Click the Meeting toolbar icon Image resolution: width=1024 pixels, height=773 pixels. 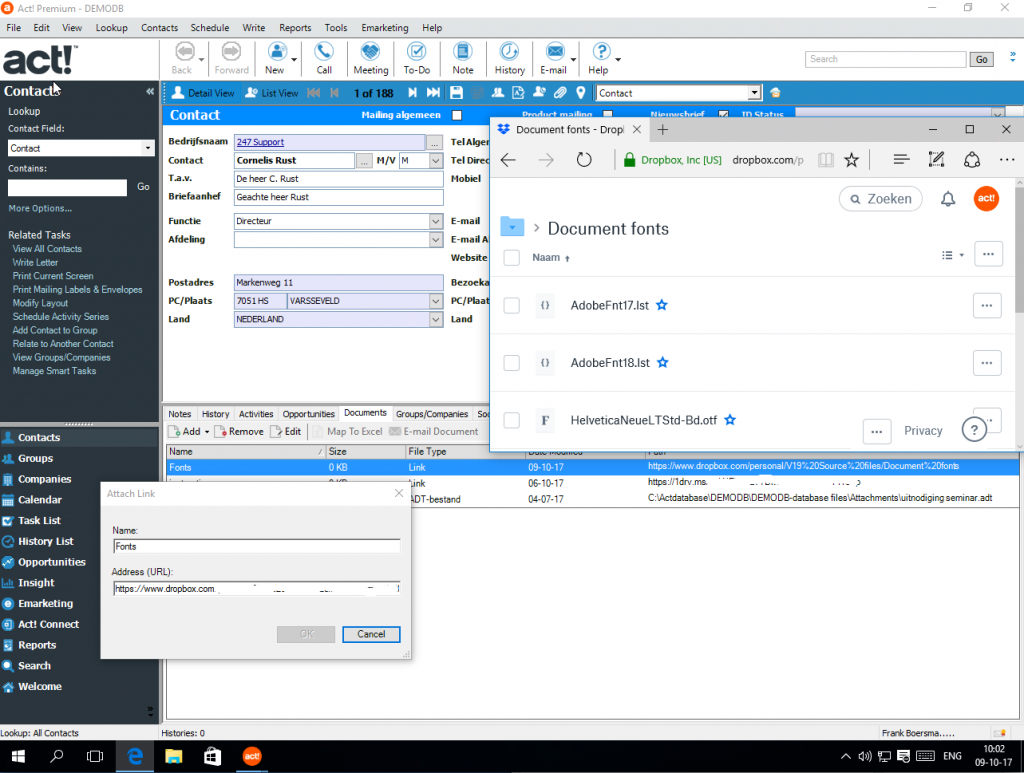370,52
